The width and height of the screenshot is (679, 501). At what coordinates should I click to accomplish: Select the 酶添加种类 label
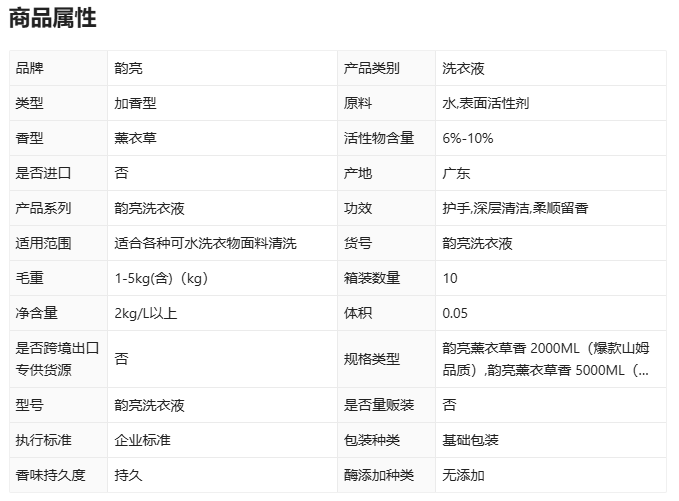click(379, 475)
